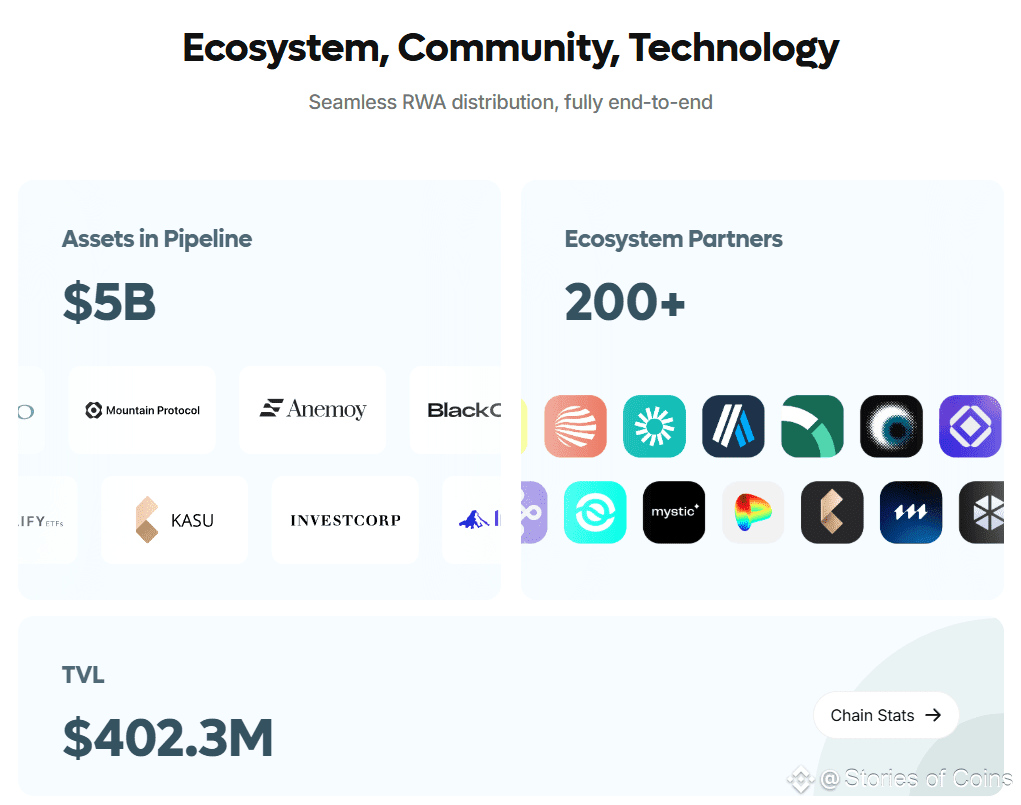Select the teal sunburst partner icon

pyautogui.click(x=654, y=426)
